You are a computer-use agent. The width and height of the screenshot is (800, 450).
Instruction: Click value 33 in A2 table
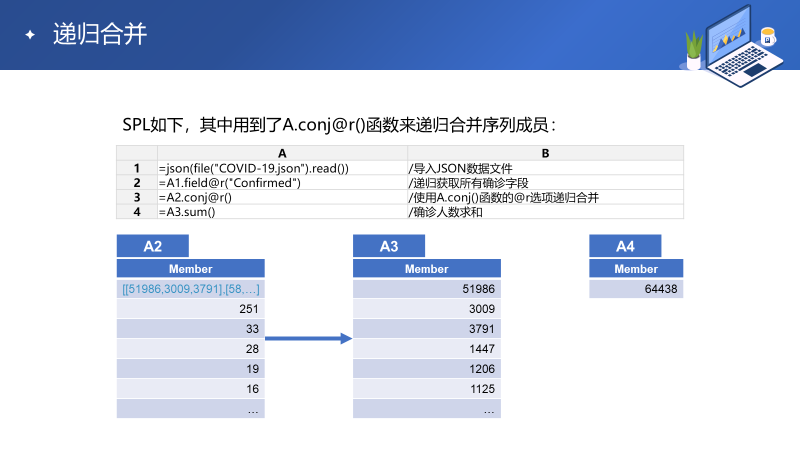coord(190,329)
